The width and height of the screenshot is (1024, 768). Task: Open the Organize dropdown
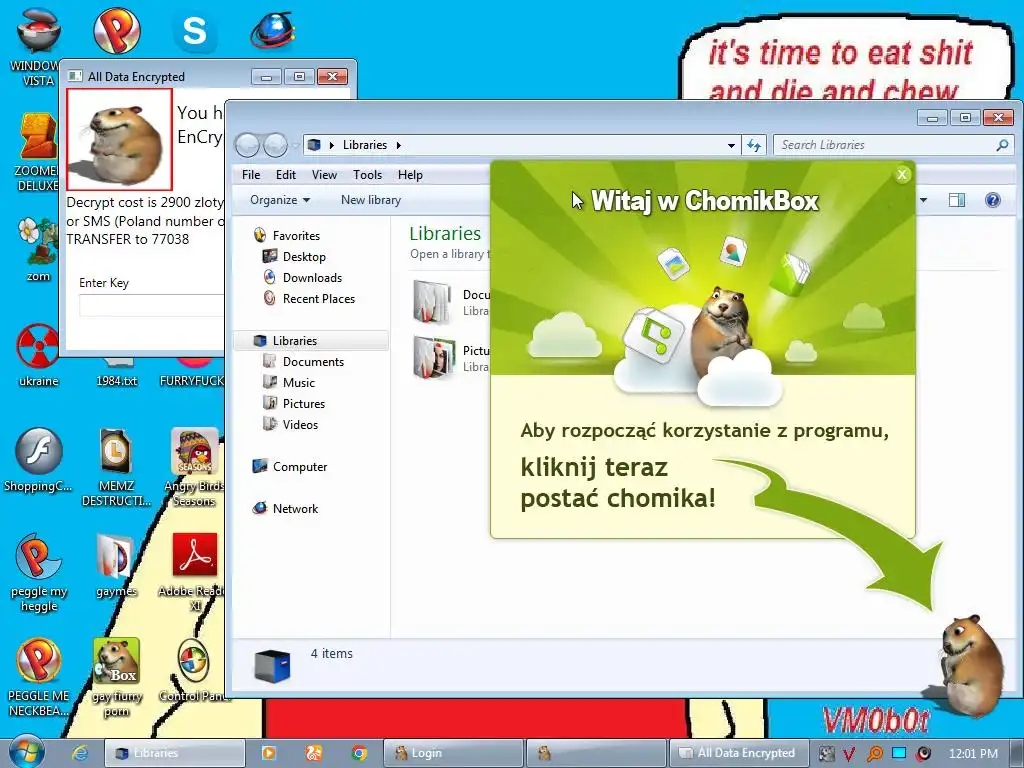pos(280,200)
